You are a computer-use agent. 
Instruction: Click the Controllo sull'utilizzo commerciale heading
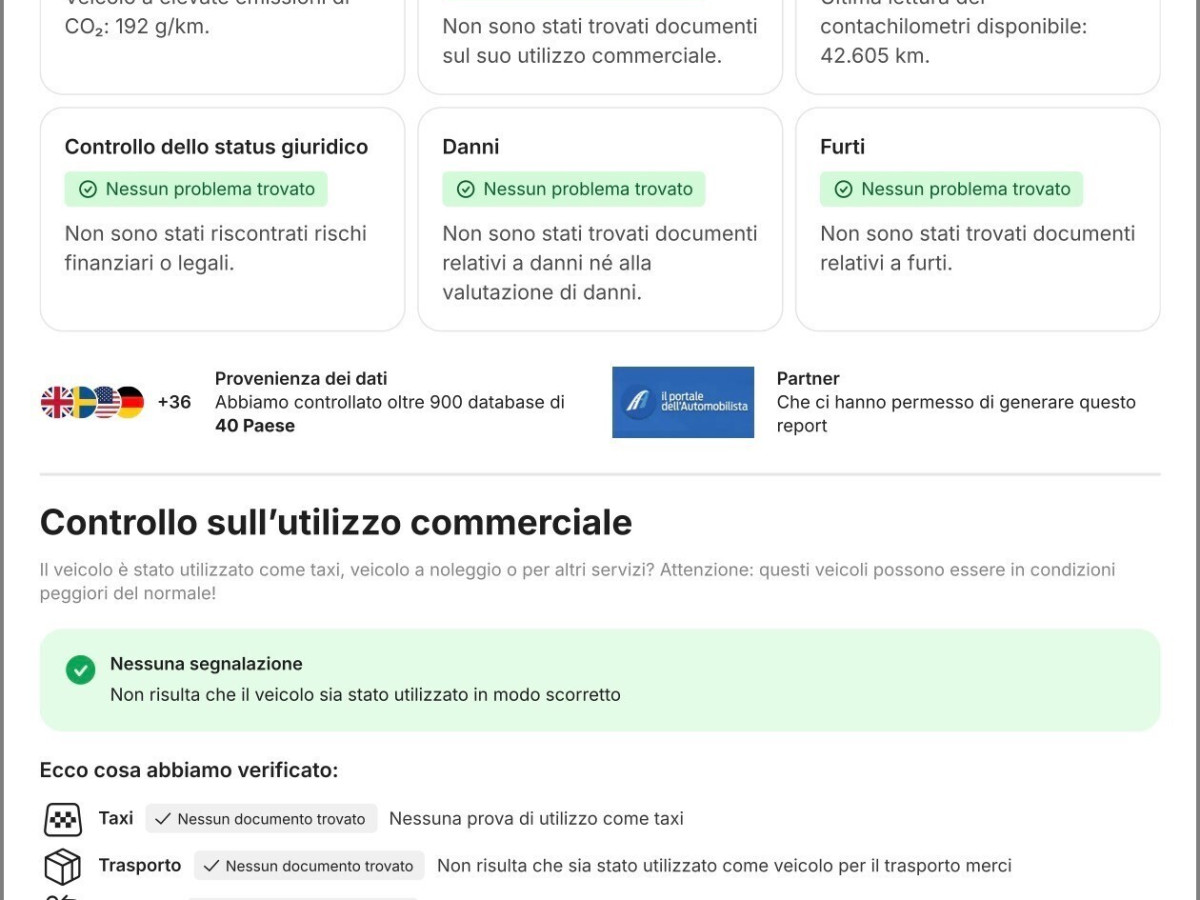pos(336,522)
